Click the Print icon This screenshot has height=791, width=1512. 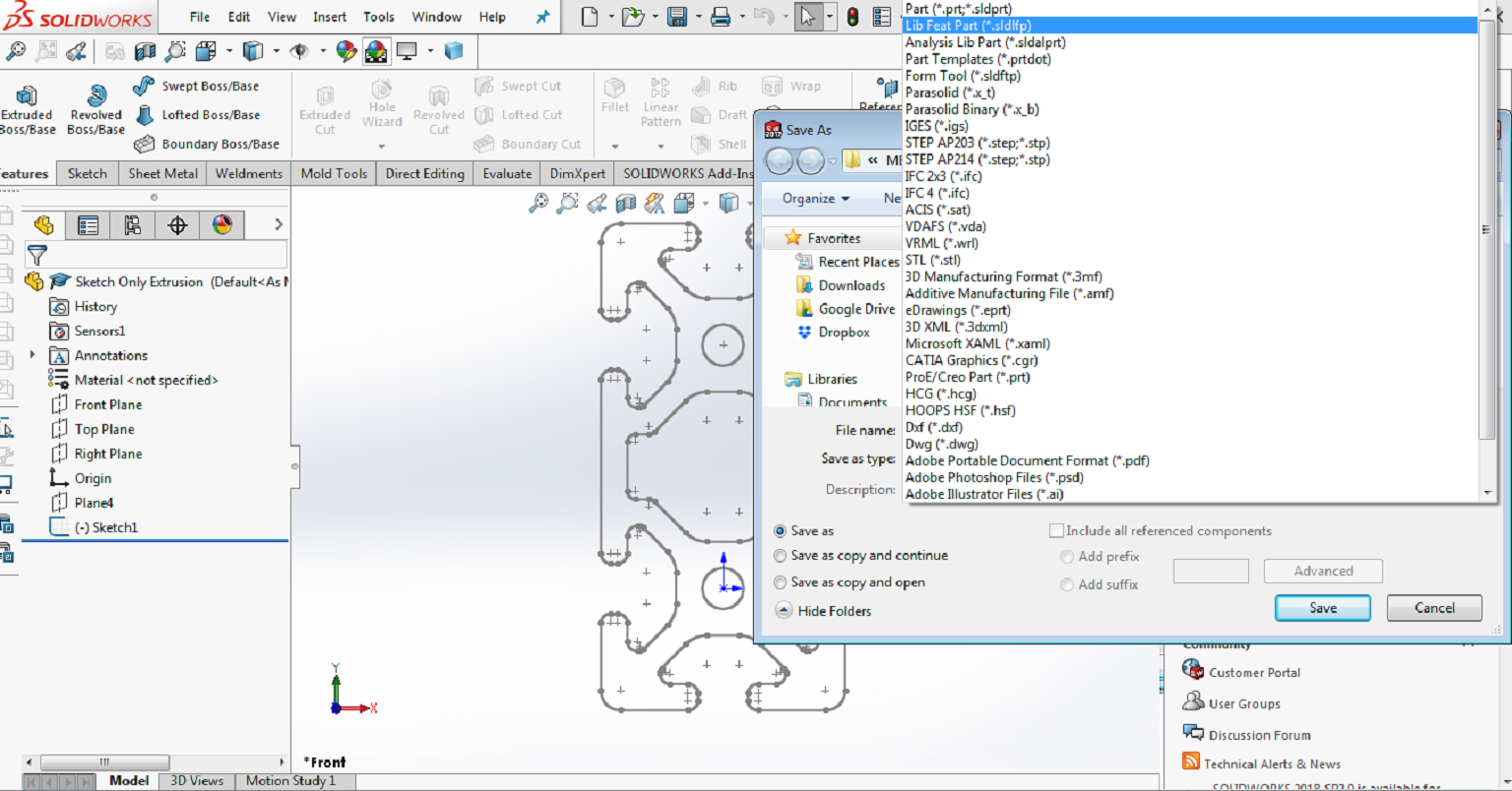pos(721,17)
